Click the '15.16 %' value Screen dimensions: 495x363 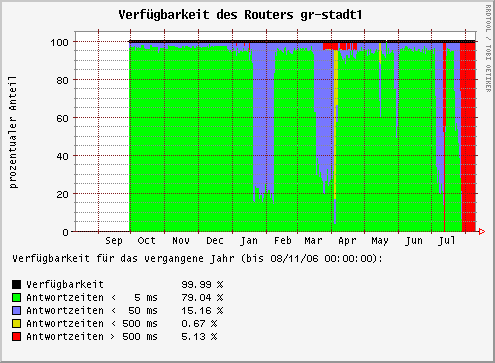point(202,310)
